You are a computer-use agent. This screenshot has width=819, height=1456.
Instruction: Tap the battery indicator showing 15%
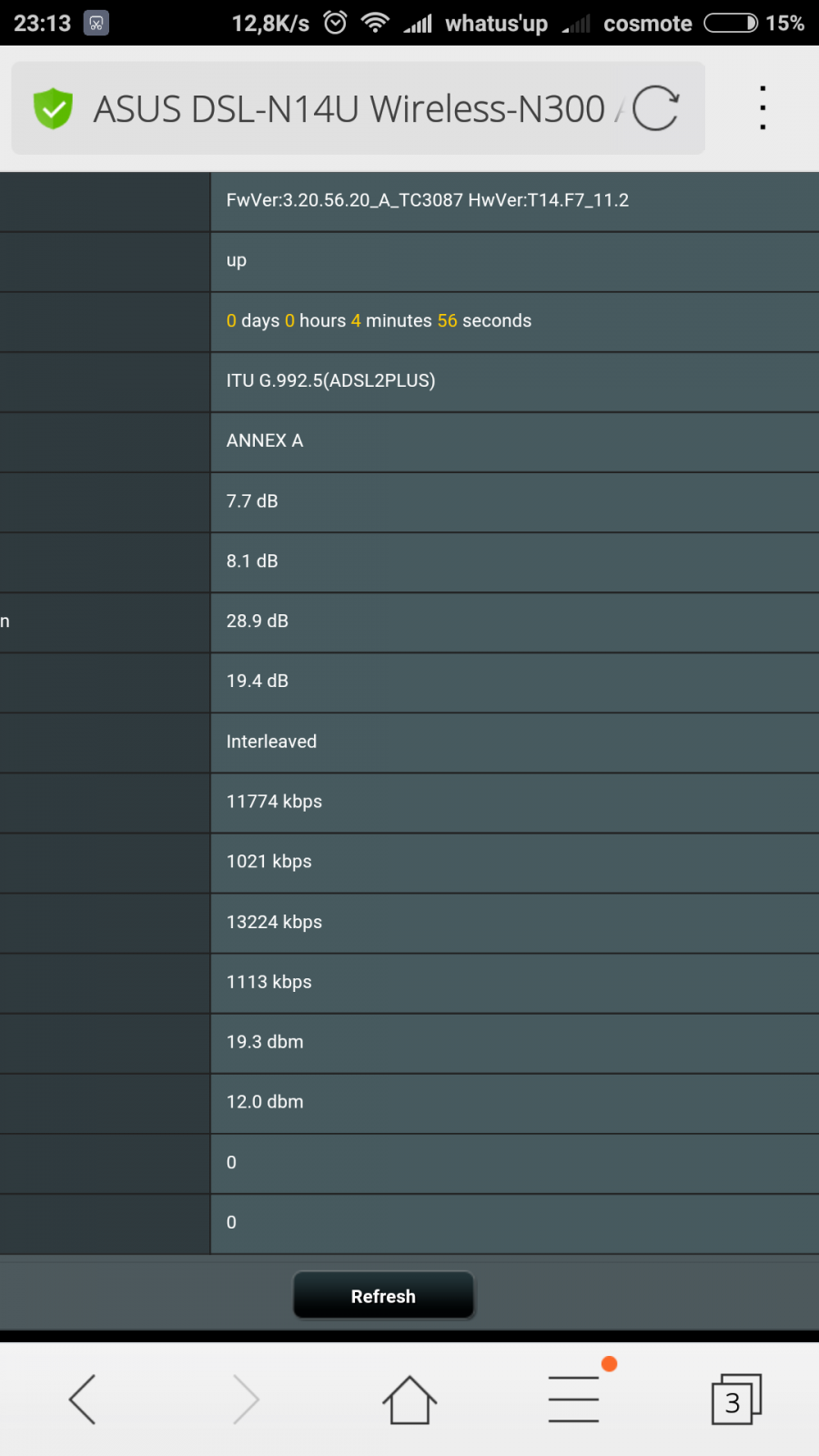[x=754, y=23]
